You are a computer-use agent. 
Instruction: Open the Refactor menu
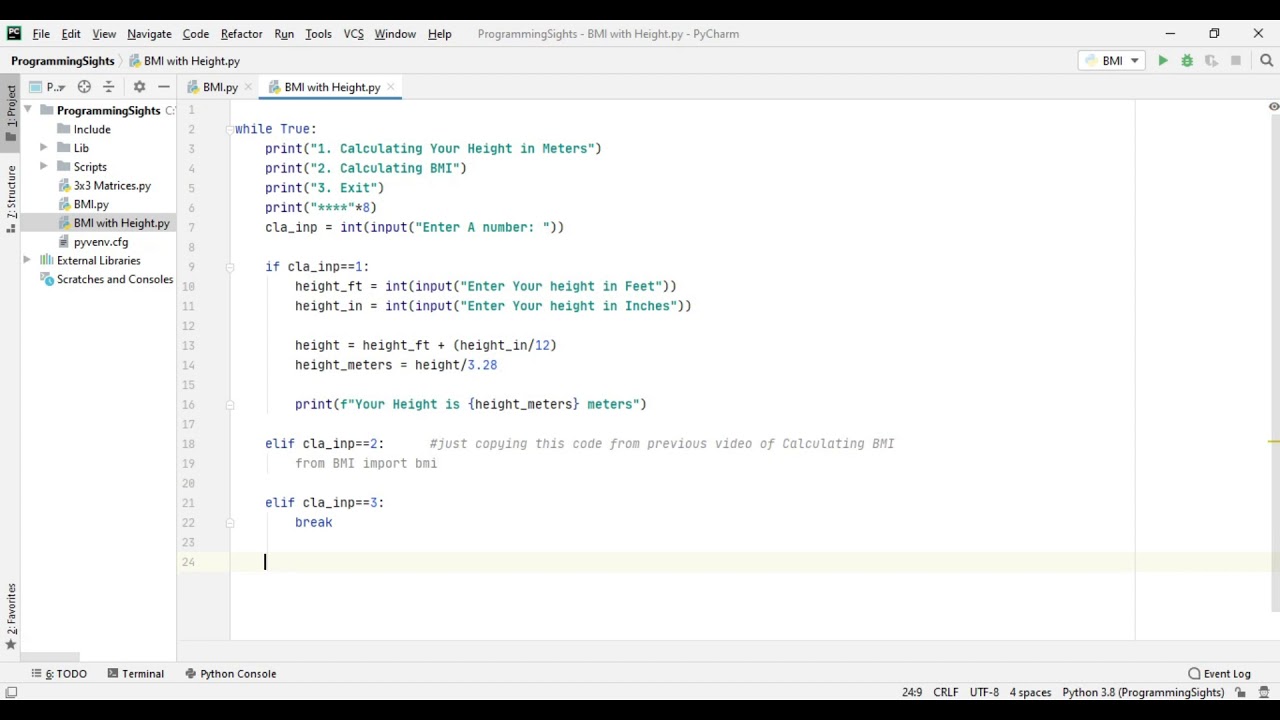tap(241, 34)
